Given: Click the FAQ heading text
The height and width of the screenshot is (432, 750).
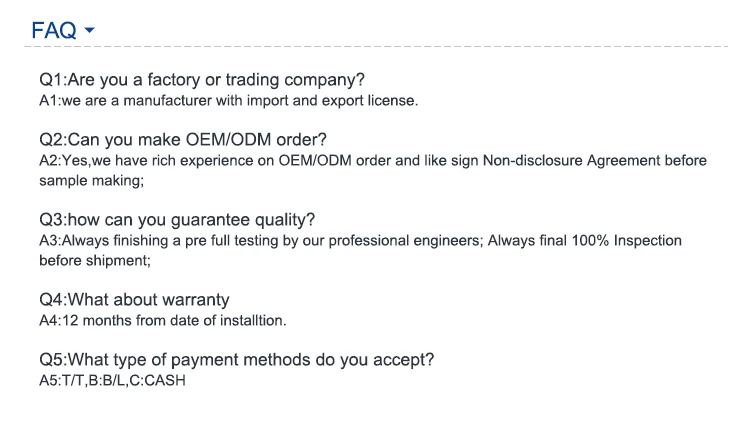Looking at the screenshot, I should click(54, 30).
